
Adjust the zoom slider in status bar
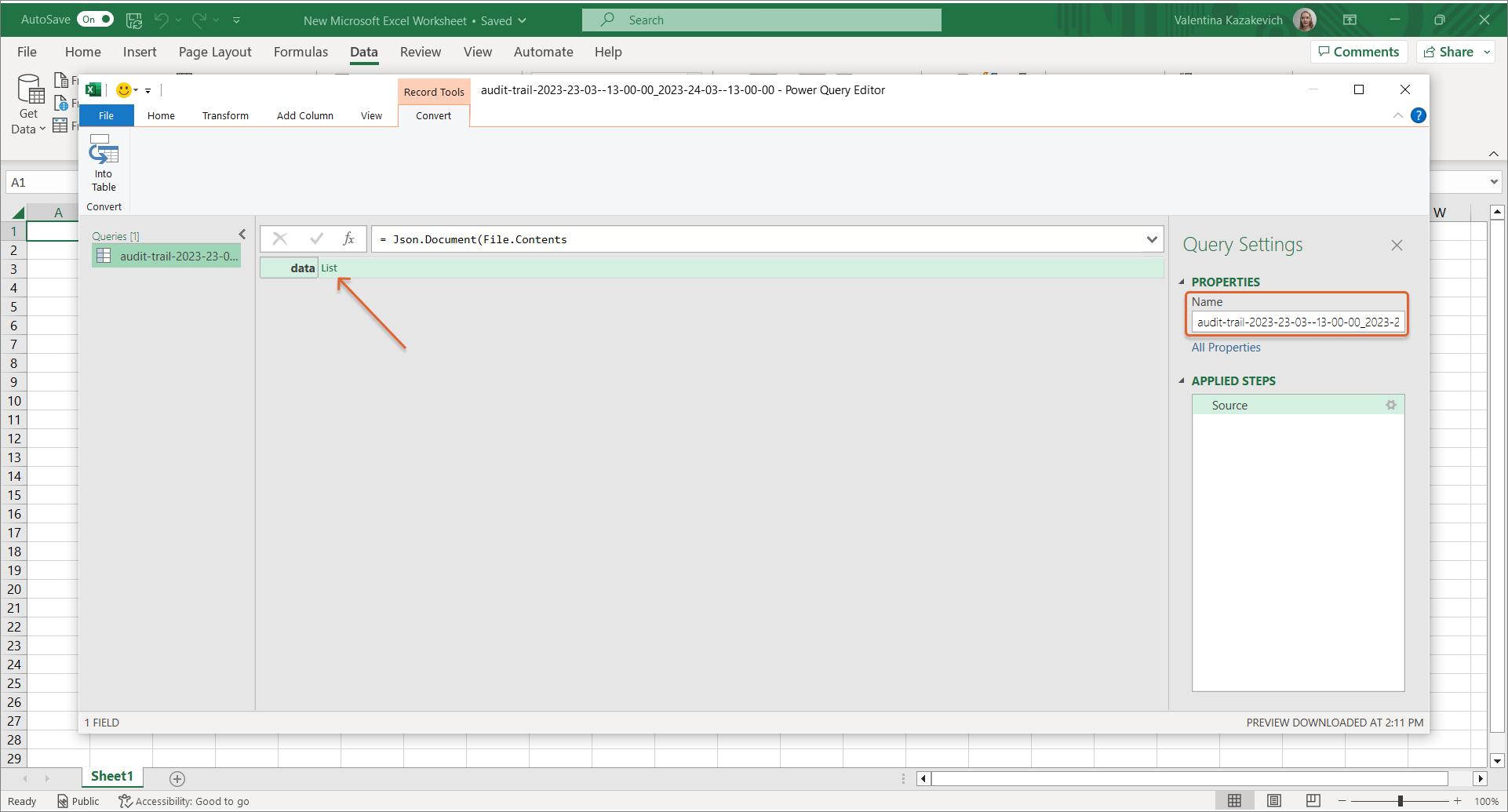pyautogui.click(x=1400, y=801)
